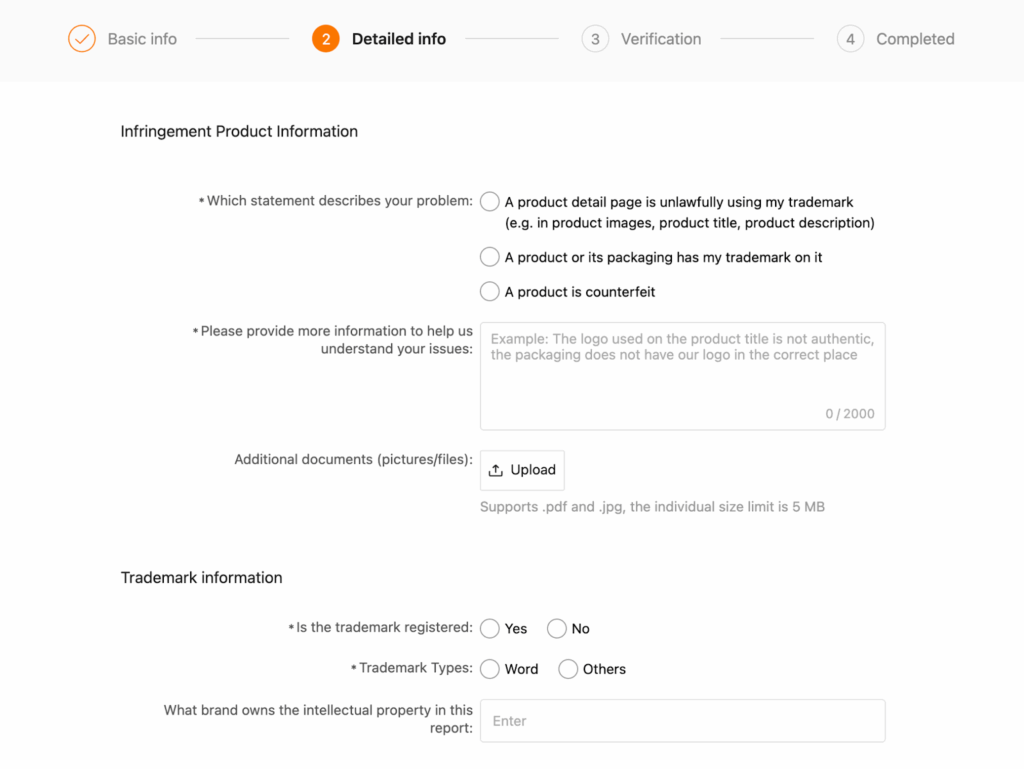
Task: Open the Basic info step label
Action: click(142, 39)
